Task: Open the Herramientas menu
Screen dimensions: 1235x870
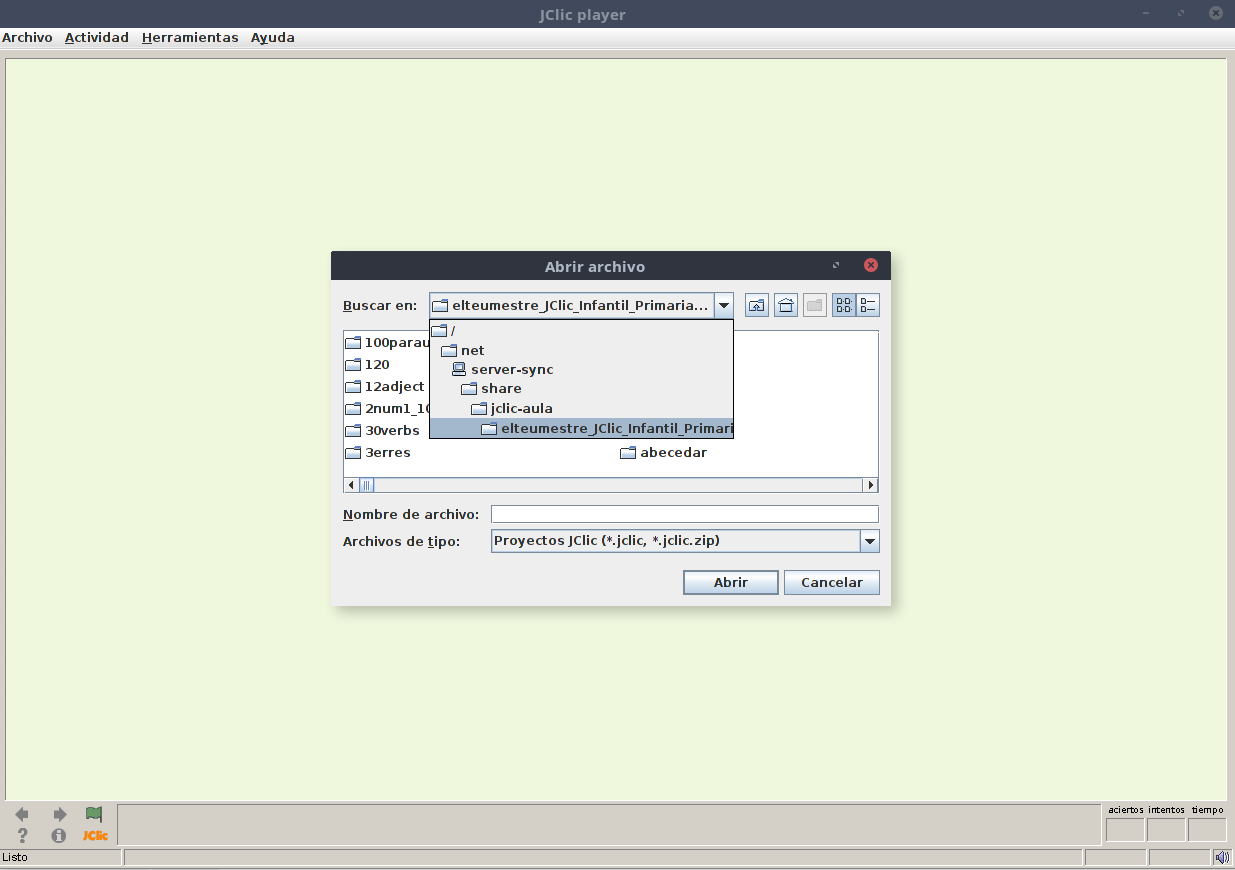Action: point(190,38)
